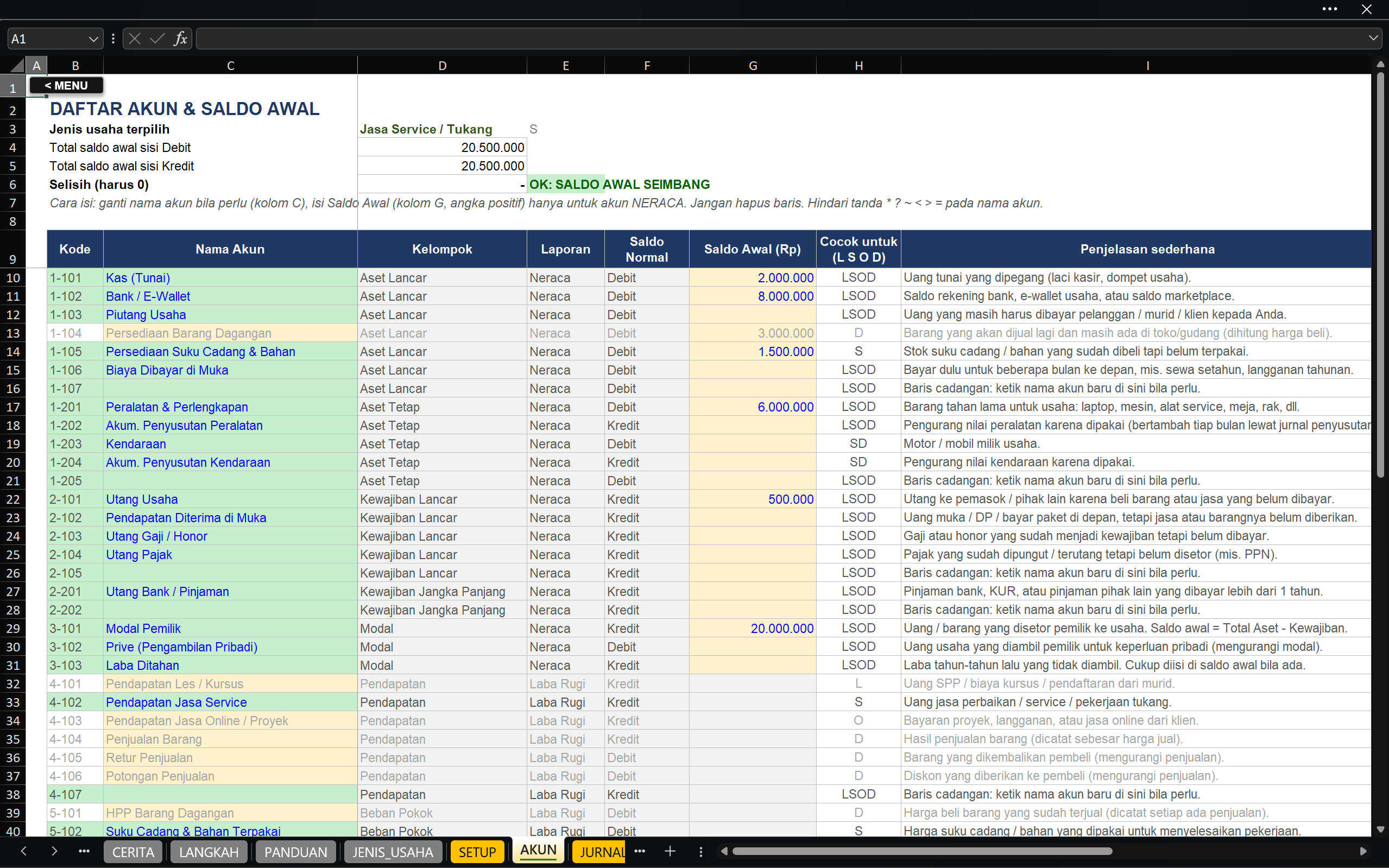Open the JENIS_USAHA sheet tab

[x=393, y=851]
